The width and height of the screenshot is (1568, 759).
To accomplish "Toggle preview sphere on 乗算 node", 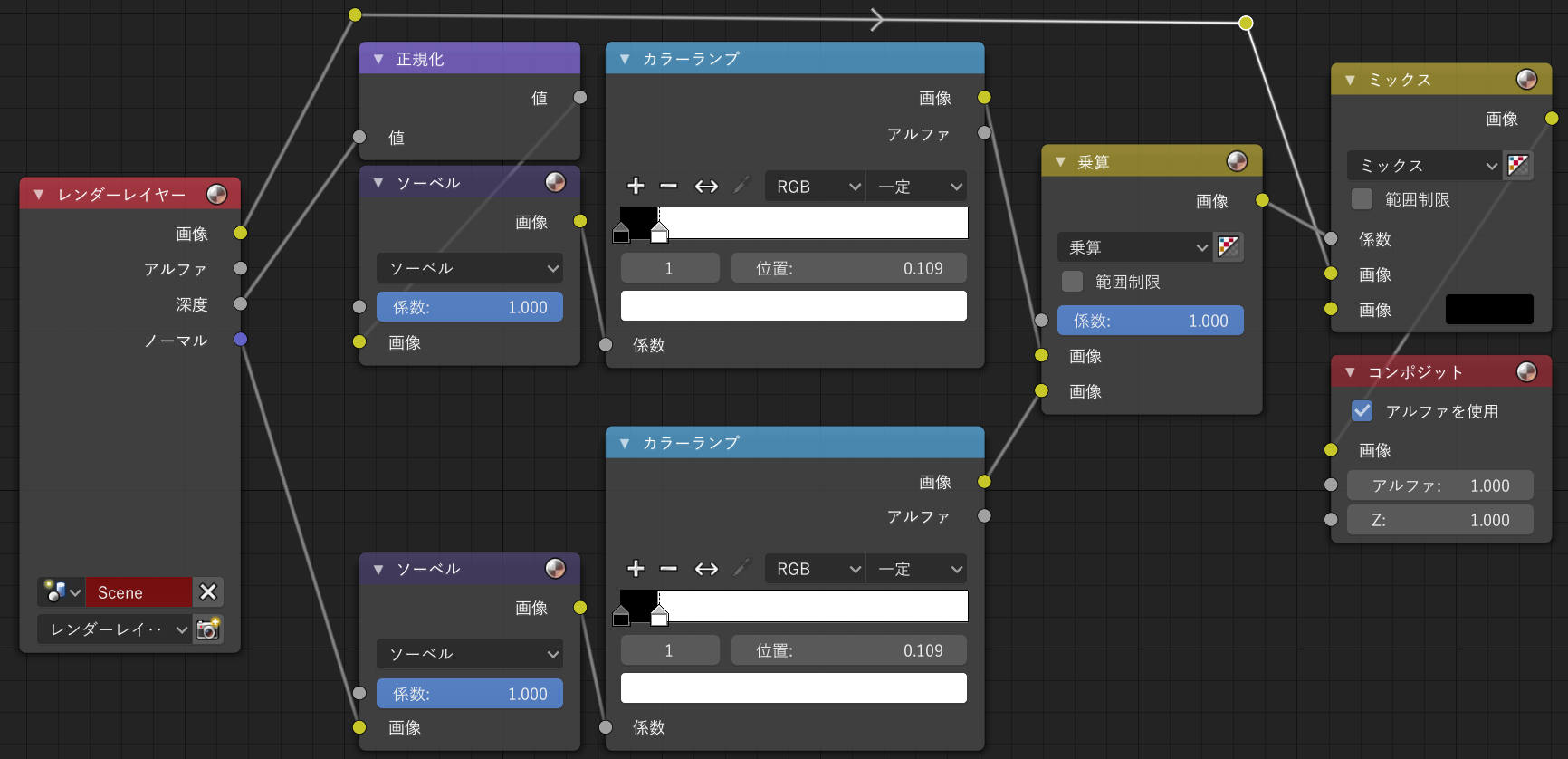I will pos(1237,161).
